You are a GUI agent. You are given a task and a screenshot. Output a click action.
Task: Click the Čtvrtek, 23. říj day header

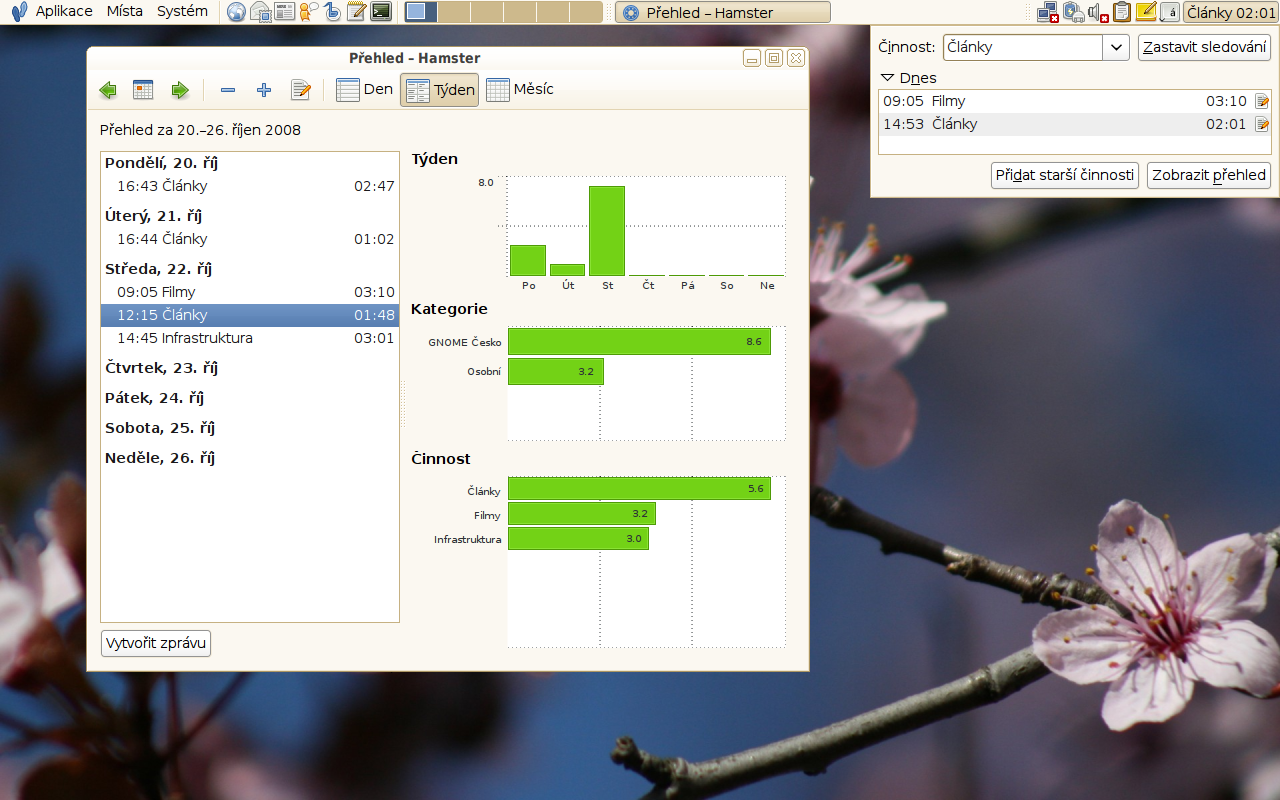click(x=161, y=368)
